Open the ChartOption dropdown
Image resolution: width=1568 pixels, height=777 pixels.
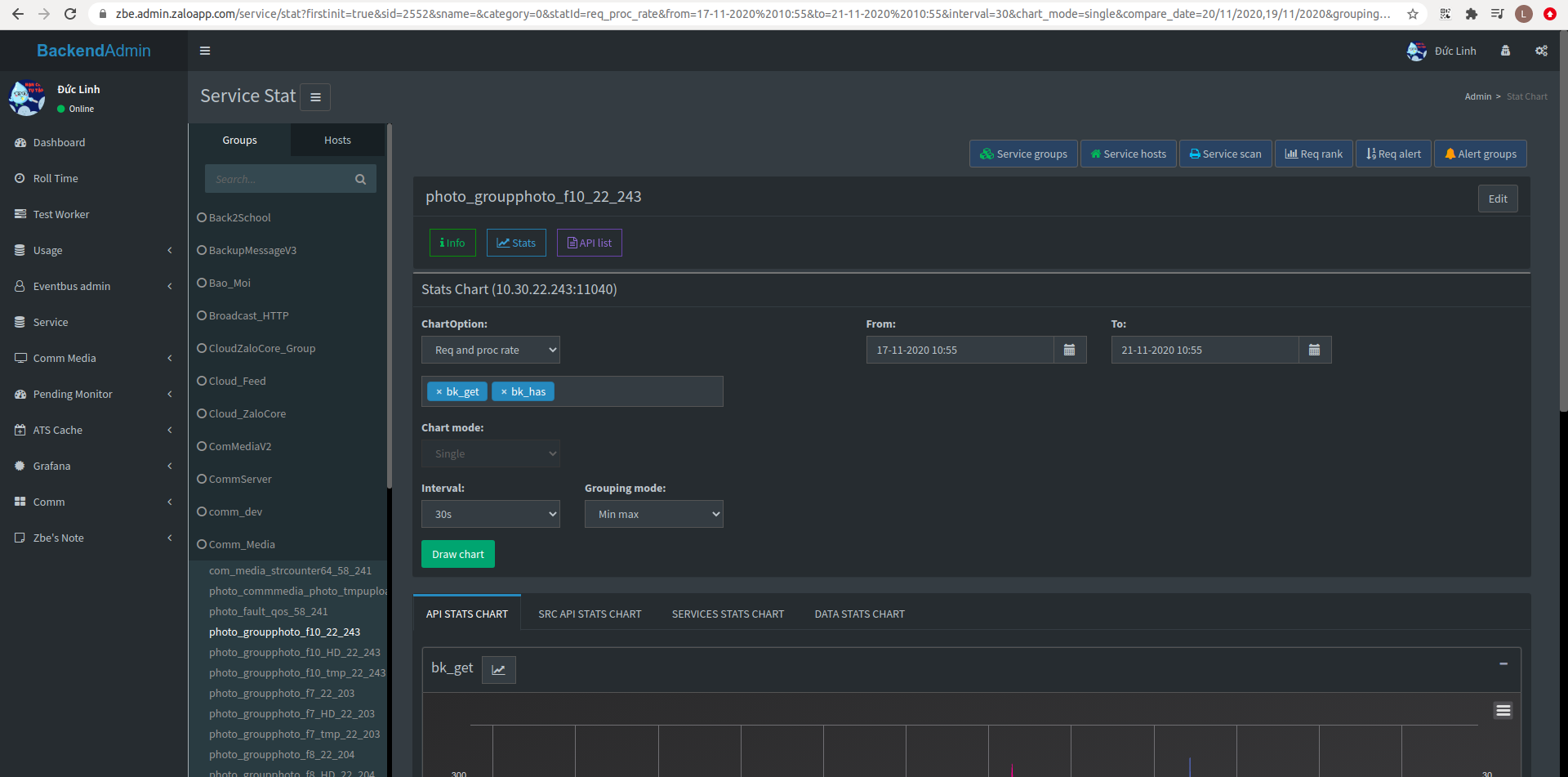pos(490,350)
